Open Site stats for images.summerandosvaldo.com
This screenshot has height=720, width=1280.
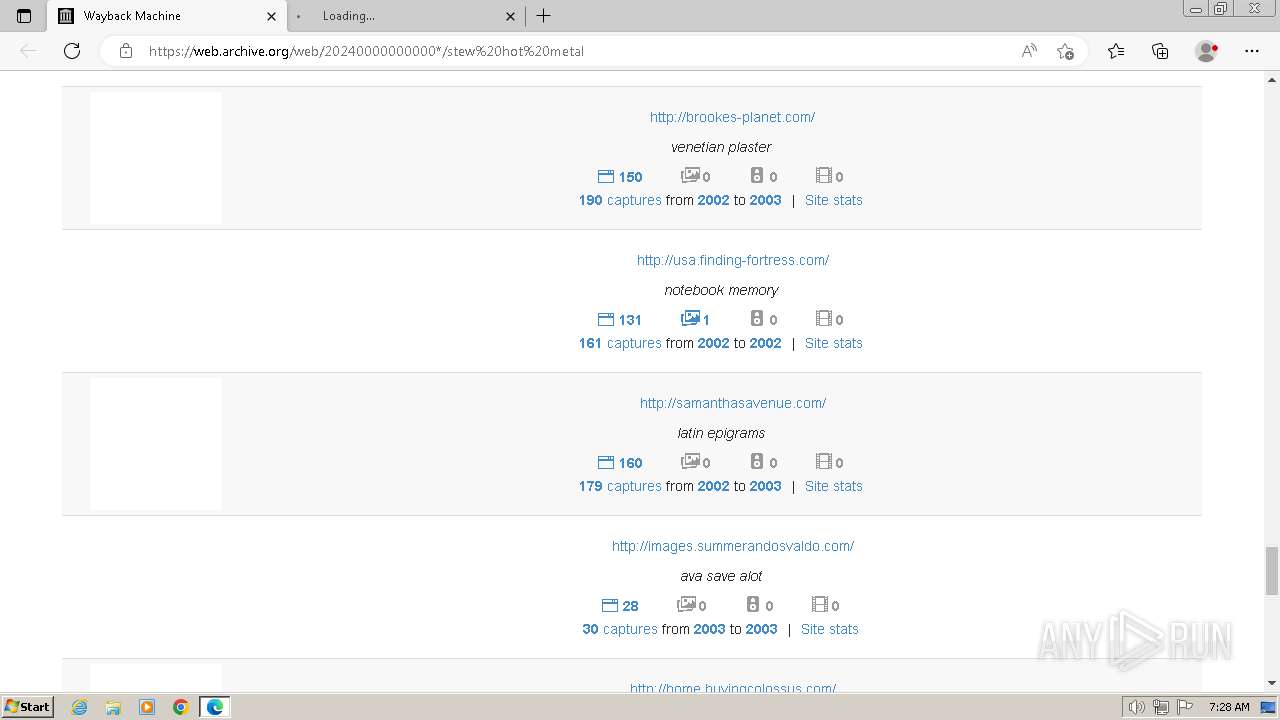point(830,629)
